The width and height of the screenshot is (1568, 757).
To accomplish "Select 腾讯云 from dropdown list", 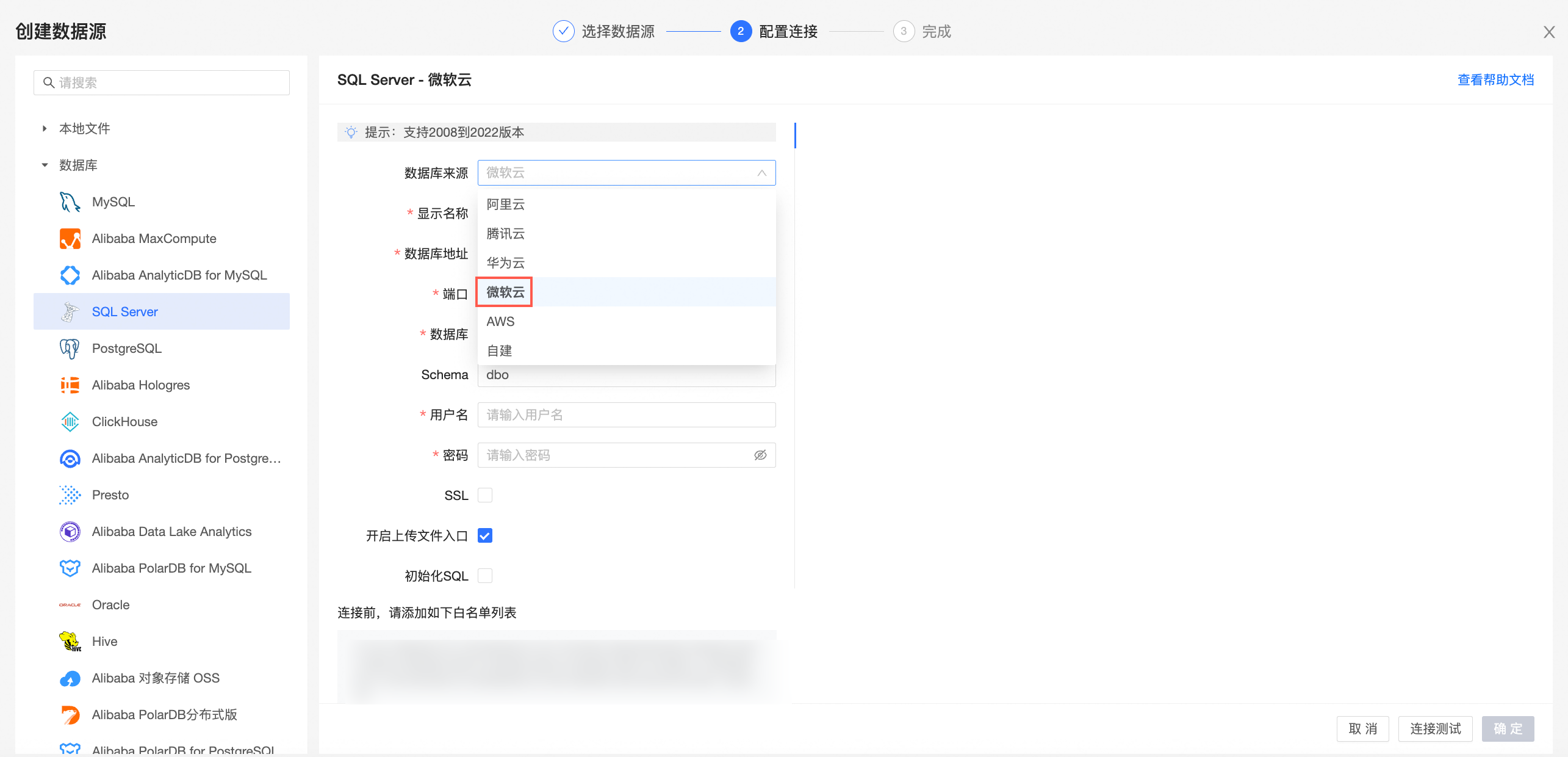I will pyautogui.click(x=627, y=234).
